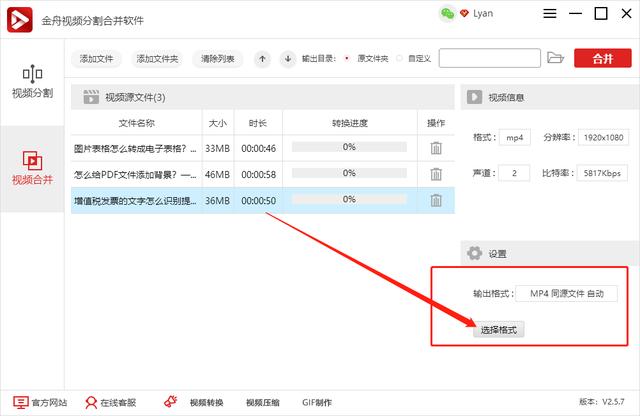Screen dimensions: 640x416
Task: Click the 5817Kbps bitrate value
Action: (602, 173)
